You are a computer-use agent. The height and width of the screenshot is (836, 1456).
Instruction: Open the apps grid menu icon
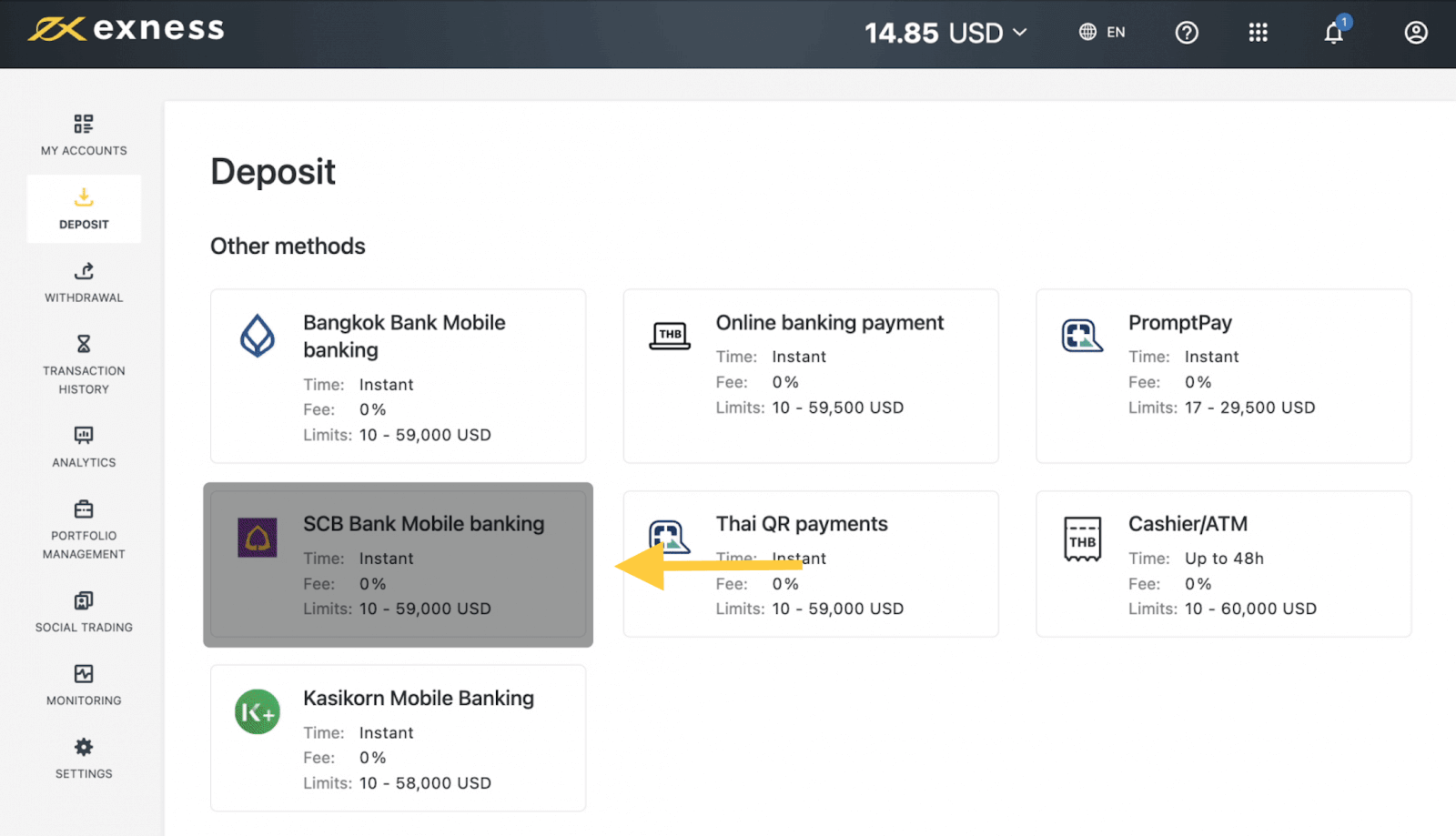(x=1258, y=33)
